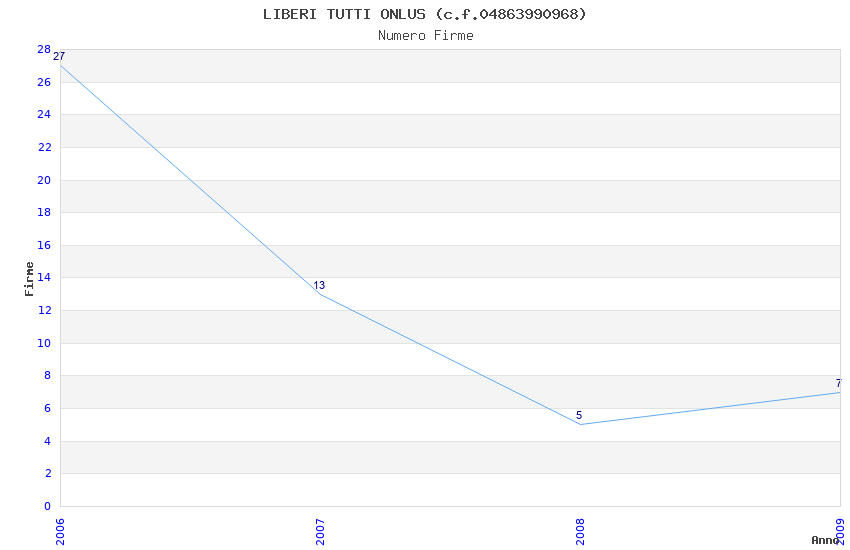
Task: Select the data label '13' for 2007
Action: click(x=319, y=285)
